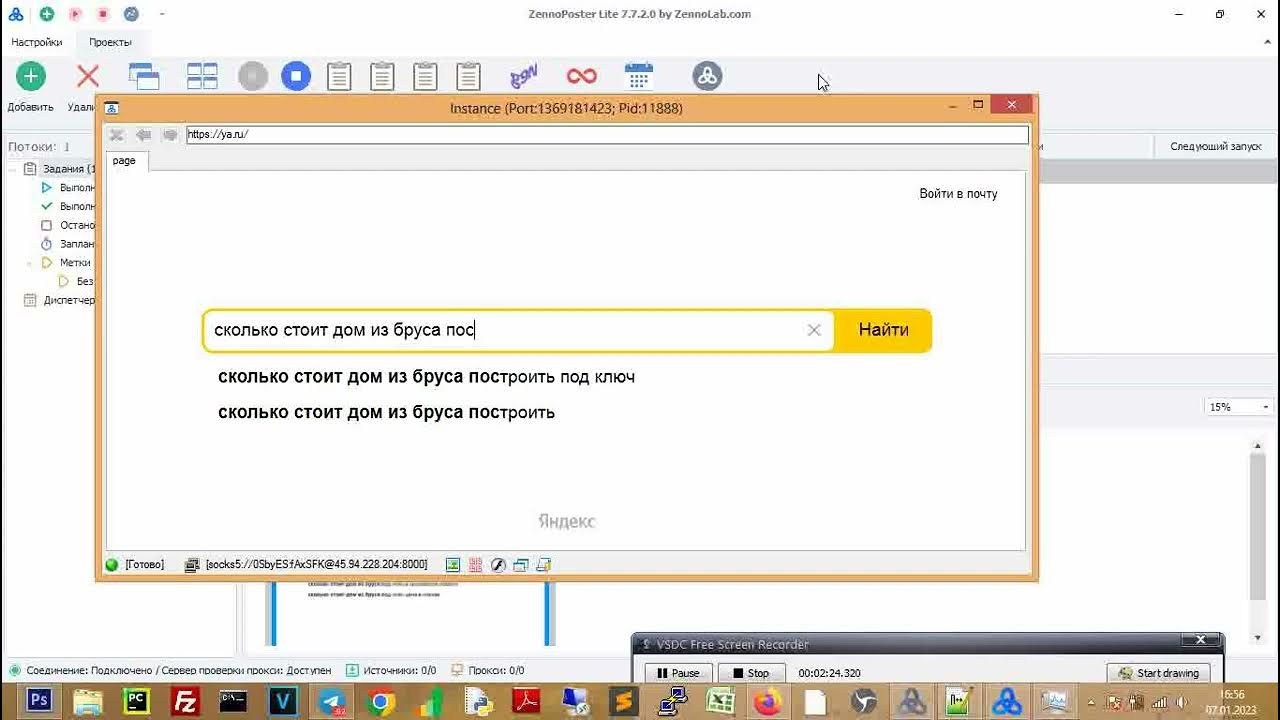Image resolution: width=1280 pixels, height=720 pixels.
Task: Click the green image icon in Instance status bar
Action: pyautogui.click(x=453, y=565)
